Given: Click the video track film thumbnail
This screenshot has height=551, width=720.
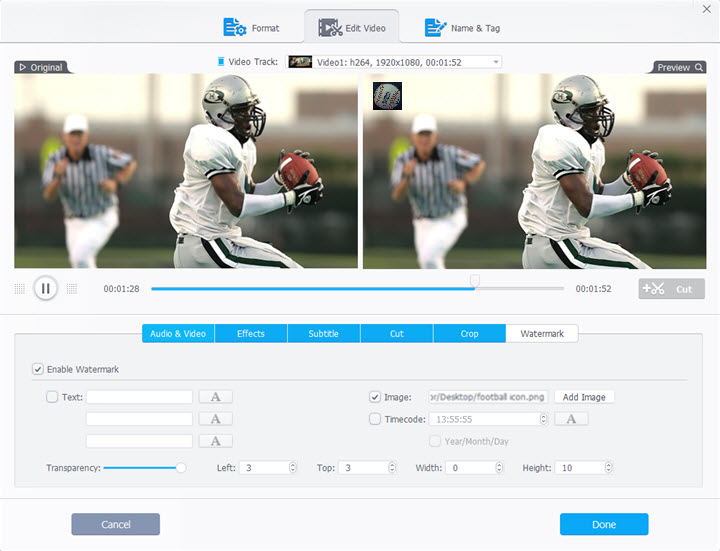Looking at the screenshot, I should (x=300, y=62).
